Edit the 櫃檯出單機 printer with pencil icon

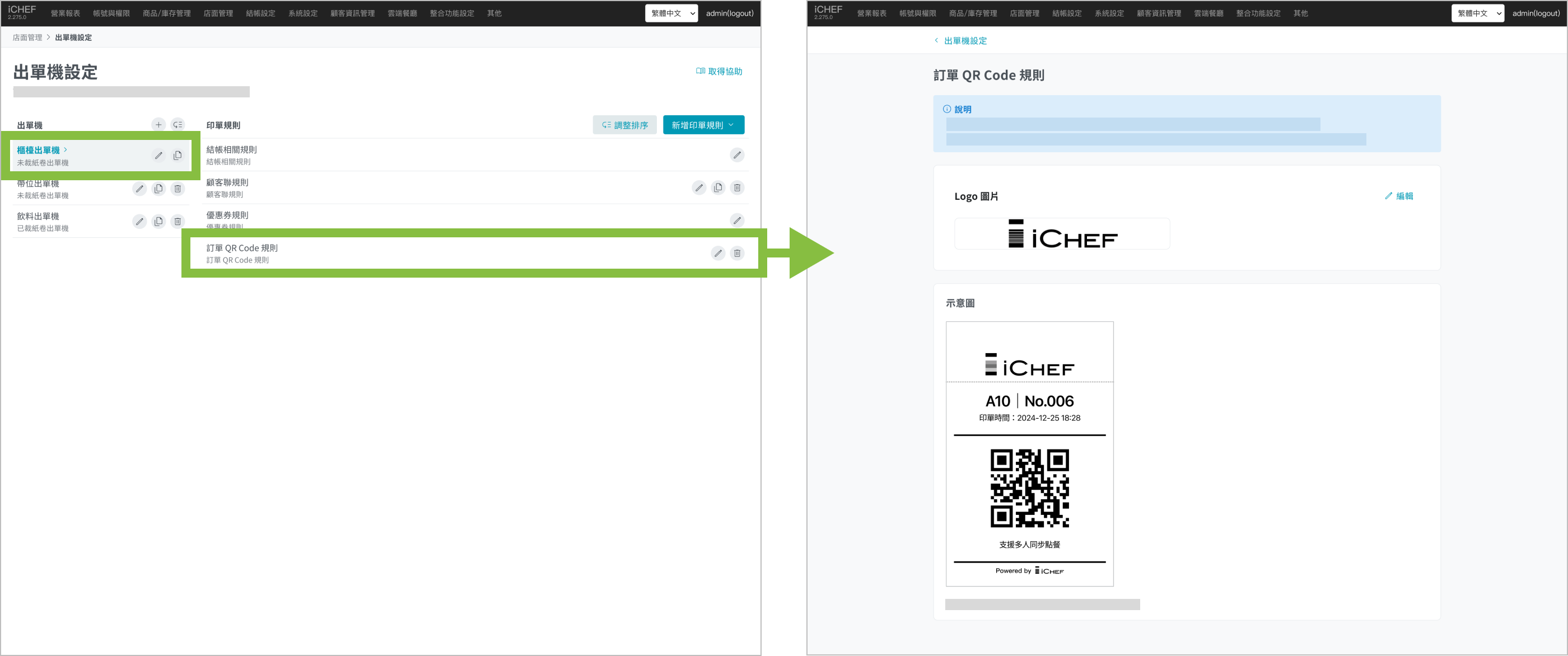click(158, 156)
